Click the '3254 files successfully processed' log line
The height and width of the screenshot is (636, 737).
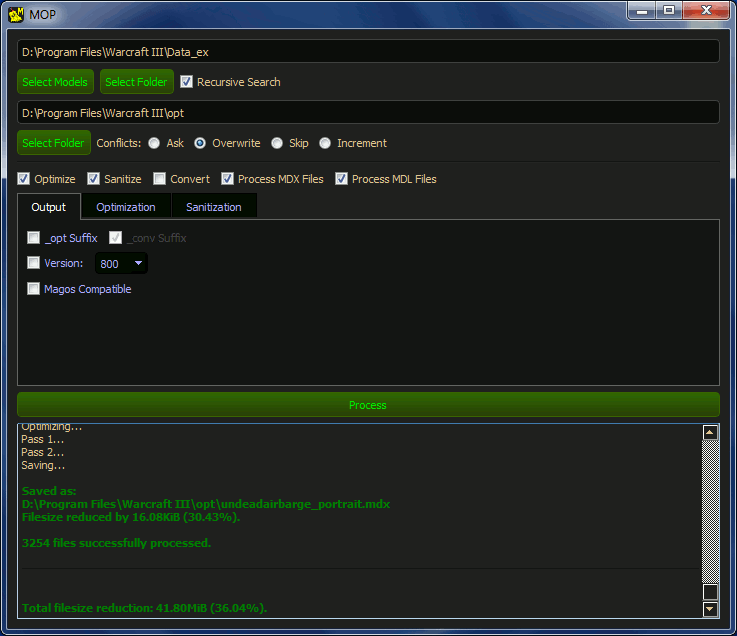click(117, 543)
